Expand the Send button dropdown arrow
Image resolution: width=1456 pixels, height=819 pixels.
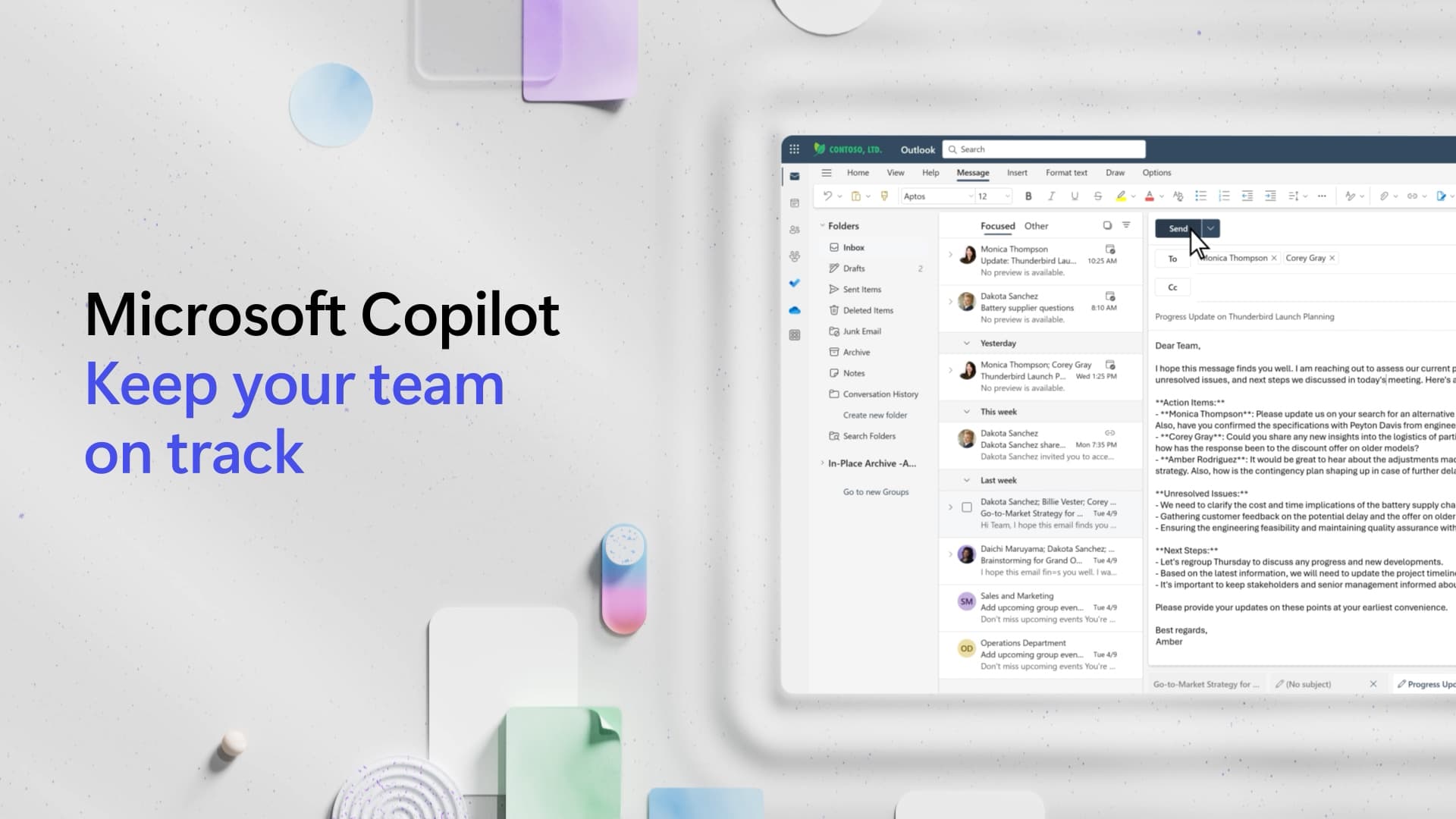coord(1210,228)
